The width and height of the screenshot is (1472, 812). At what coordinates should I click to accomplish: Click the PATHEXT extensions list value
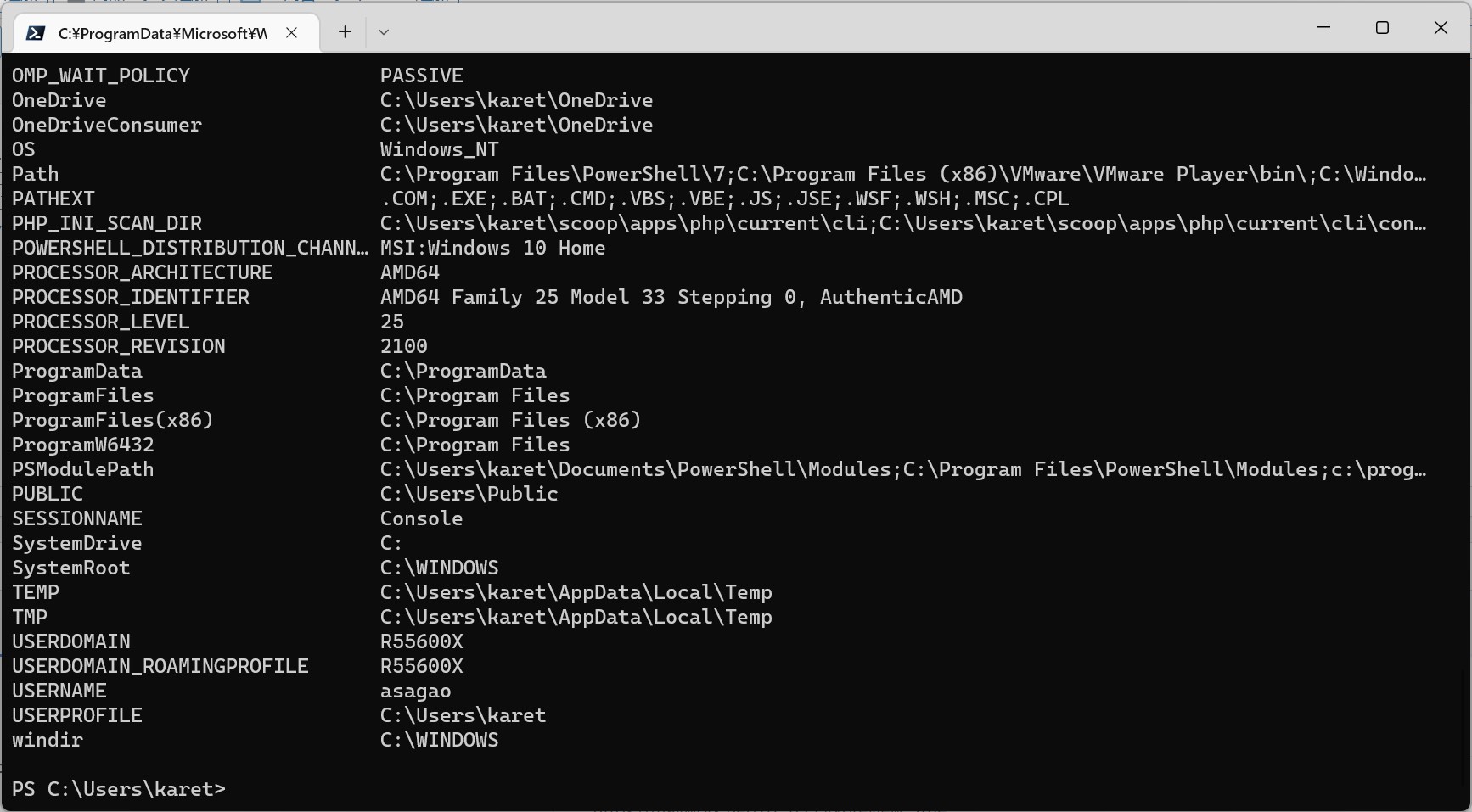click(x=724, y=199)
